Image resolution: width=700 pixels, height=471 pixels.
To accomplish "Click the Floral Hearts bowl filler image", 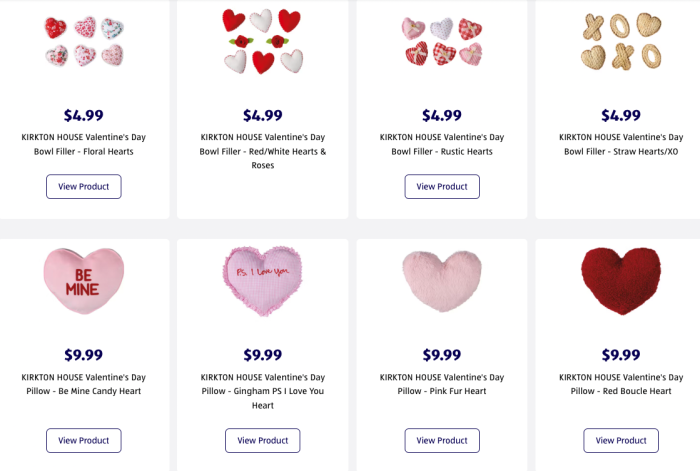I will tap(84, 41).
